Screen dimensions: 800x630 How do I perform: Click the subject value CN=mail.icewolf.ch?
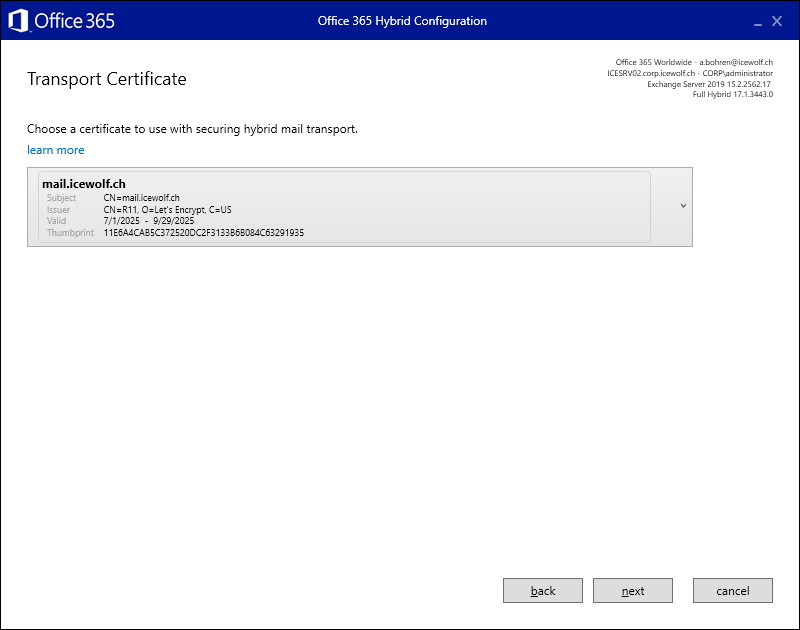141,198
